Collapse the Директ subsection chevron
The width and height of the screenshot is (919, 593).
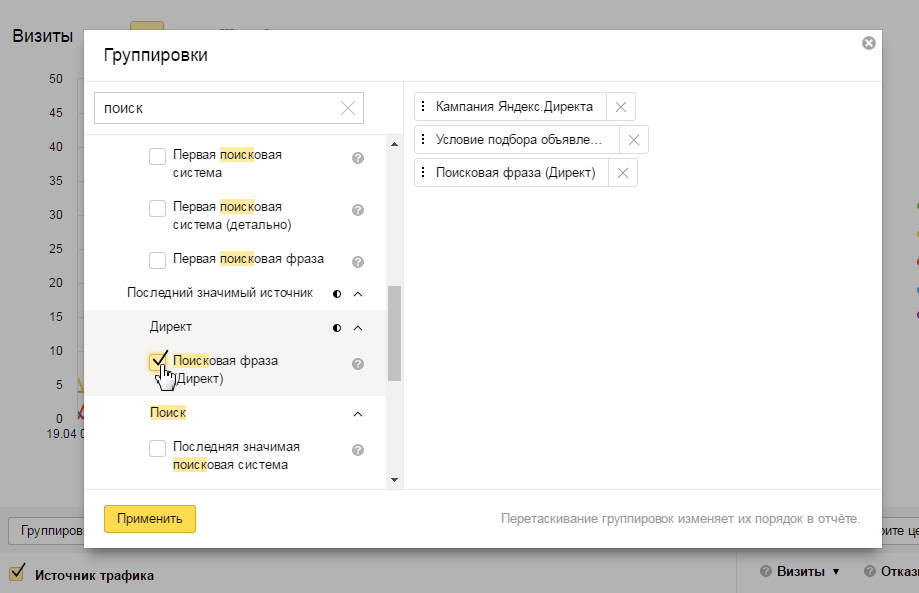coord(358,328)
